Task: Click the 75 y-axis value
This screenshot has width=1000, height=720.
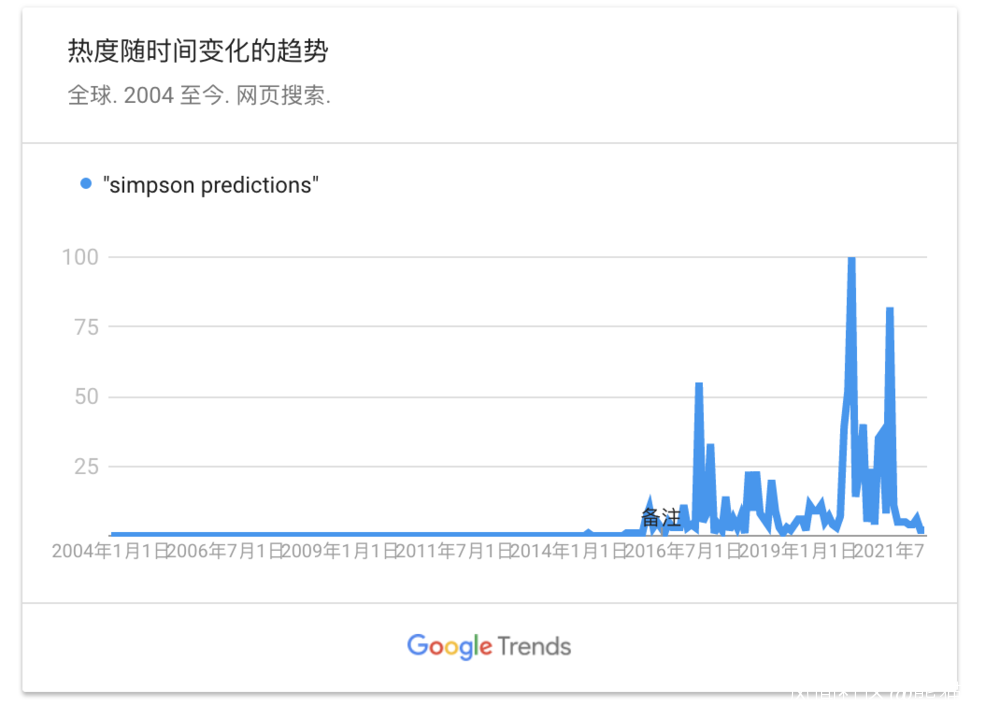Action: coord(86,327)
